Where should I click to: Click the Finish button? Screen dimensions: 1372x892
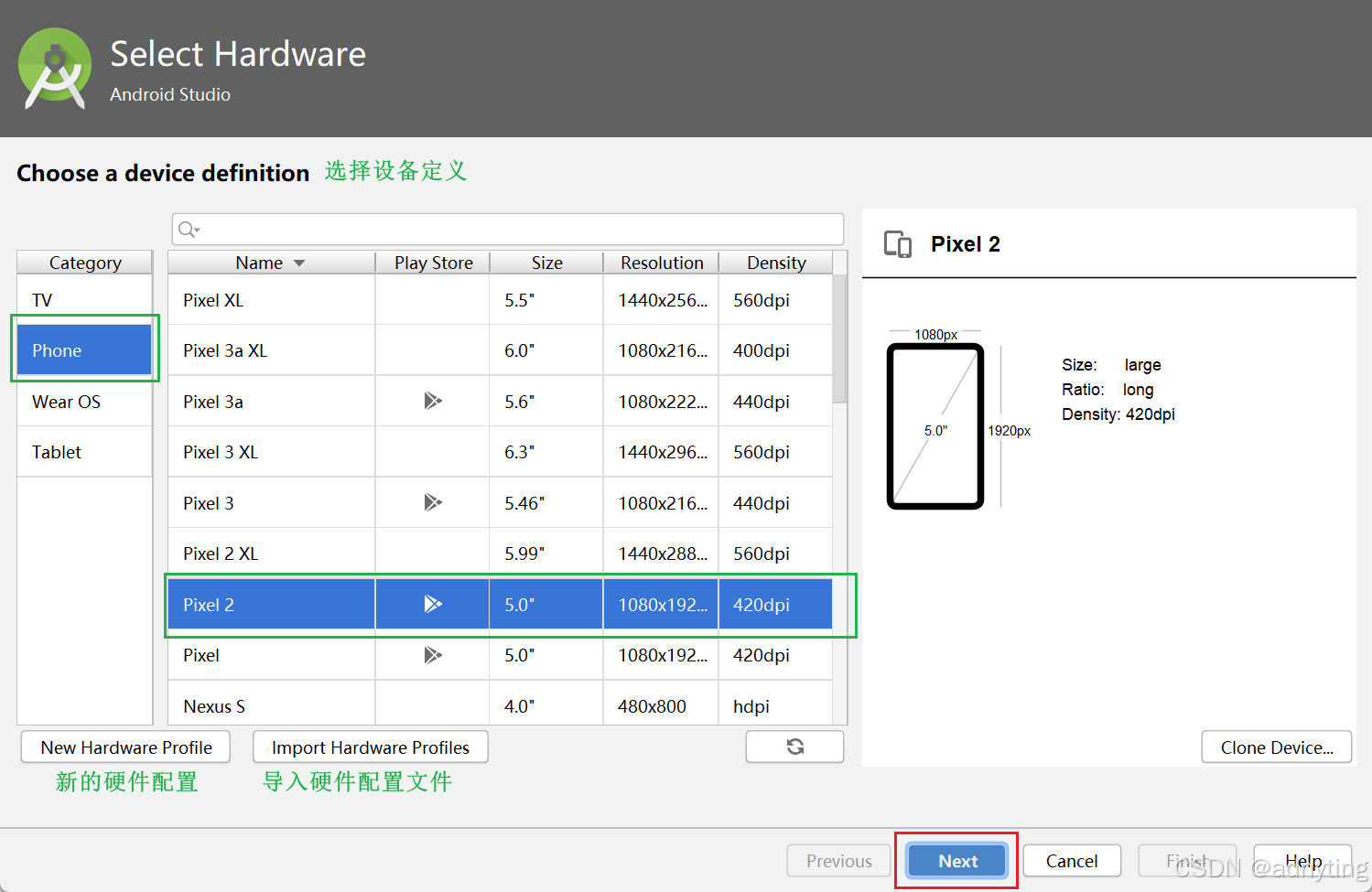[x=1187, y=861]
